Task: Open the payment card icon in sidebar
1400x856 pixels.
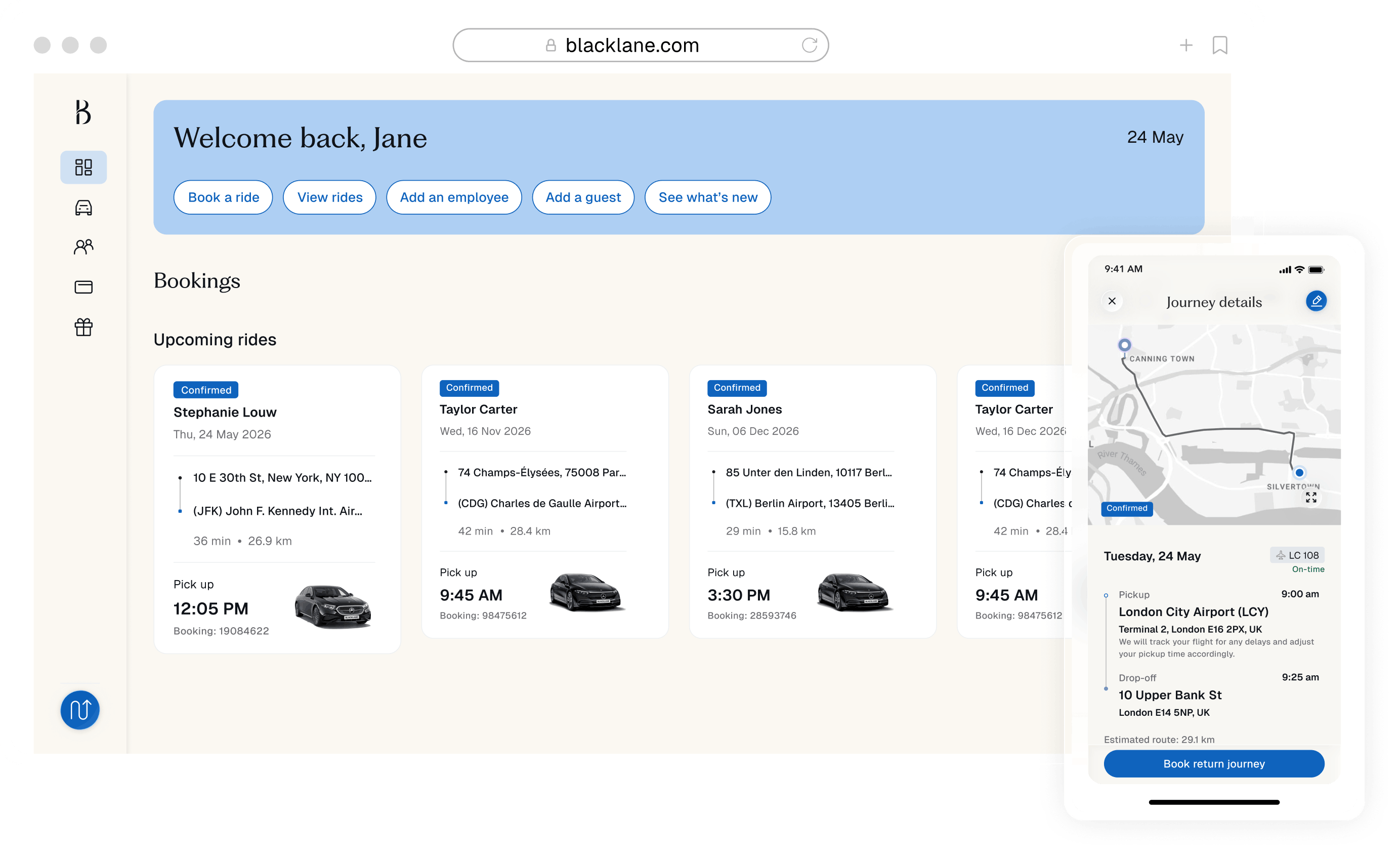Action: click(x=83, y=287)
